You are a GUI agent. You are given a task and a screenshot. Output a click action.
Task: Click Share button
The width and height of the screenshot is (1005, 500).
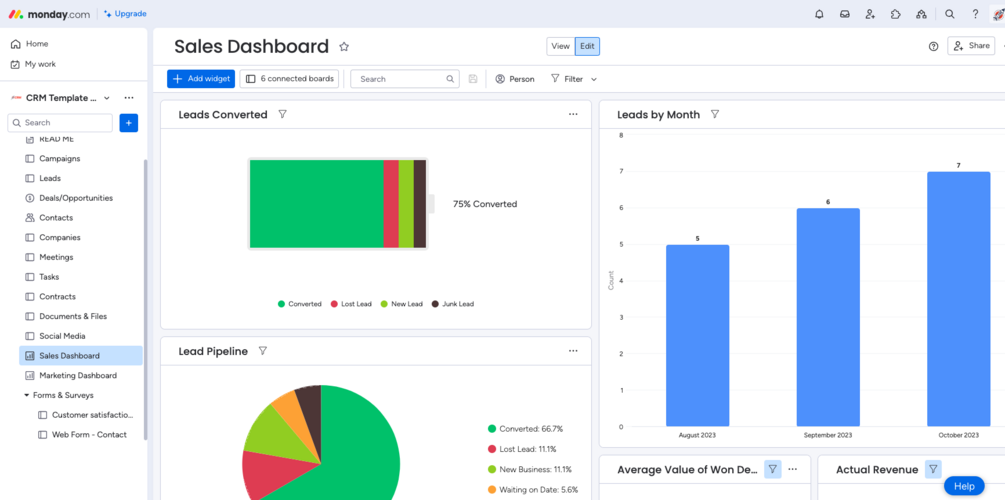971,46
